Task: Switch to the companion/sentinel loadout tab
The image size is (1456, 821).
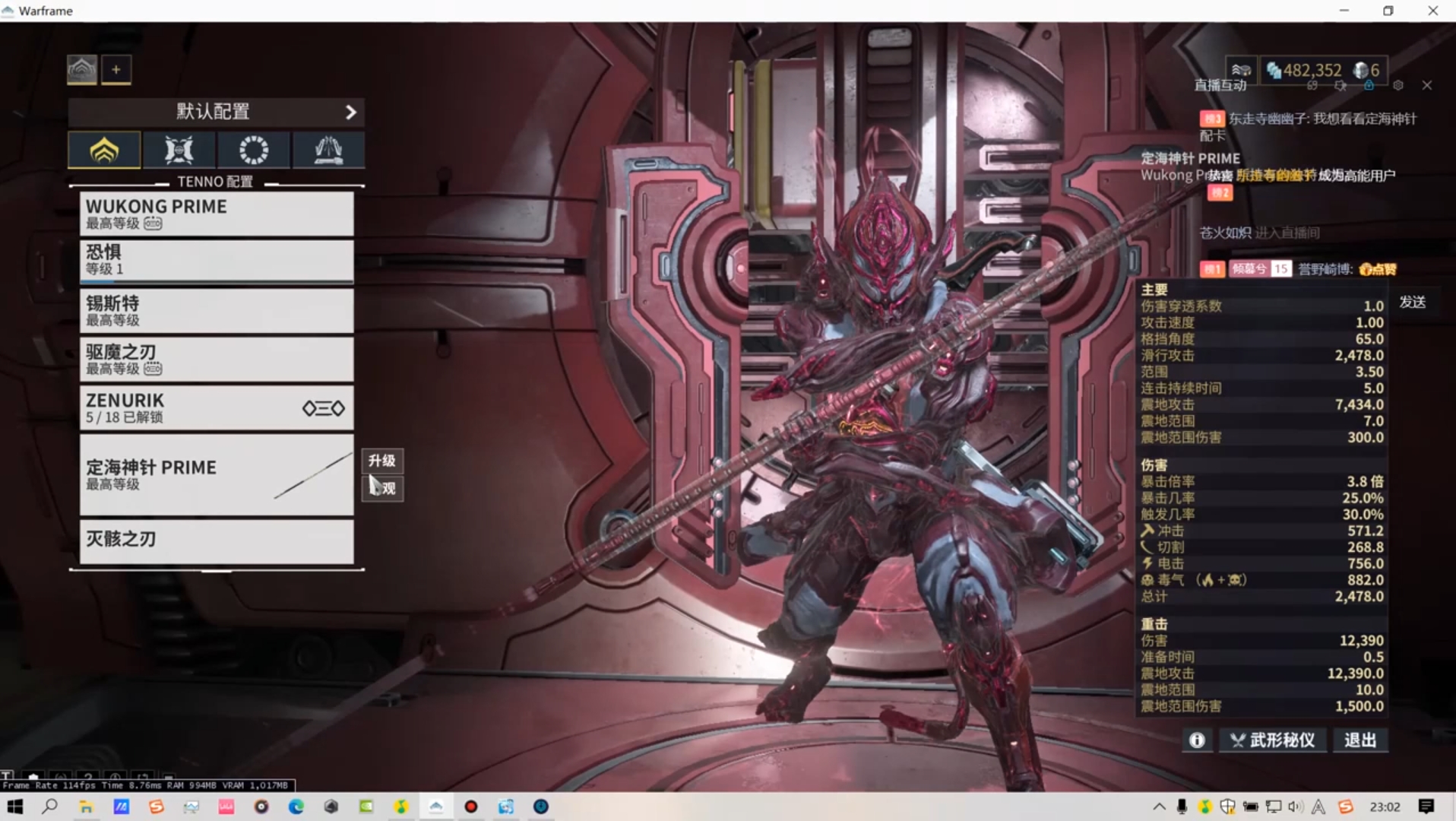Action: (x=179, y=150)
